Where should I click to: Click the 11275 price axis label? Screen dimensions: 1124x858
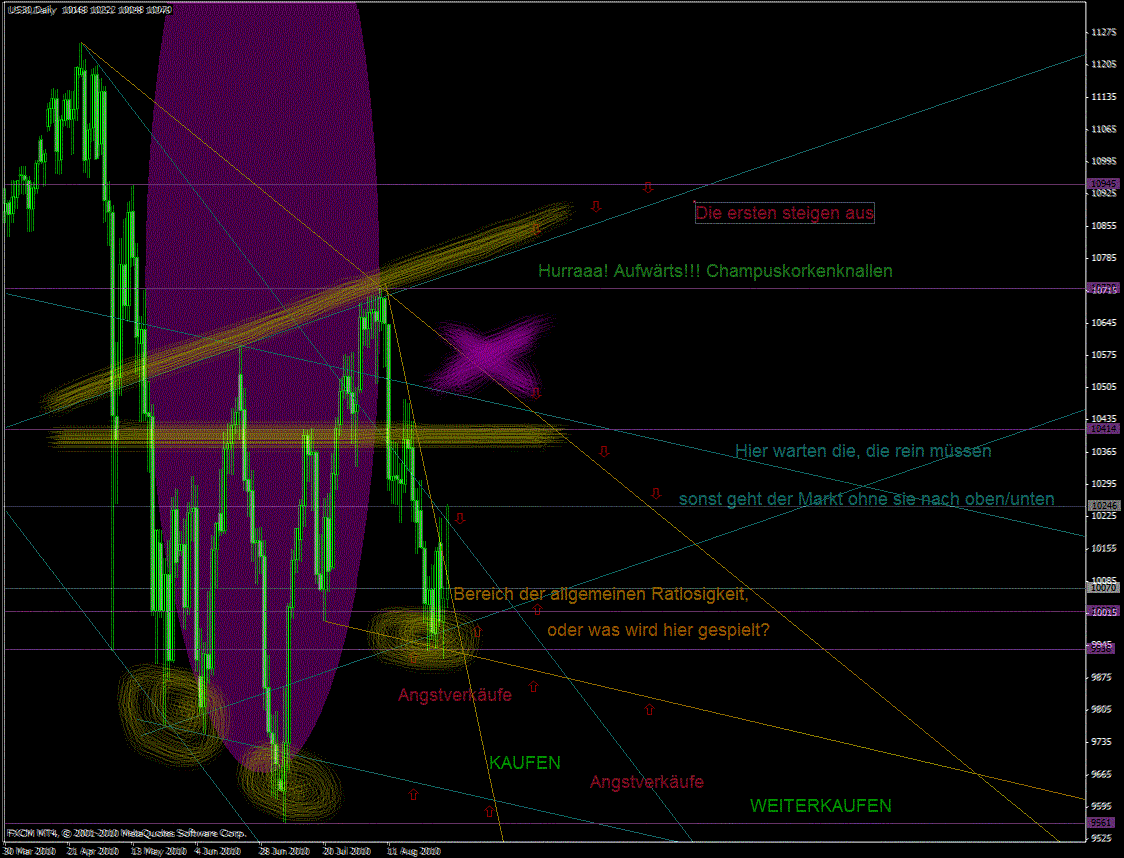click(x=1104, y=32)
